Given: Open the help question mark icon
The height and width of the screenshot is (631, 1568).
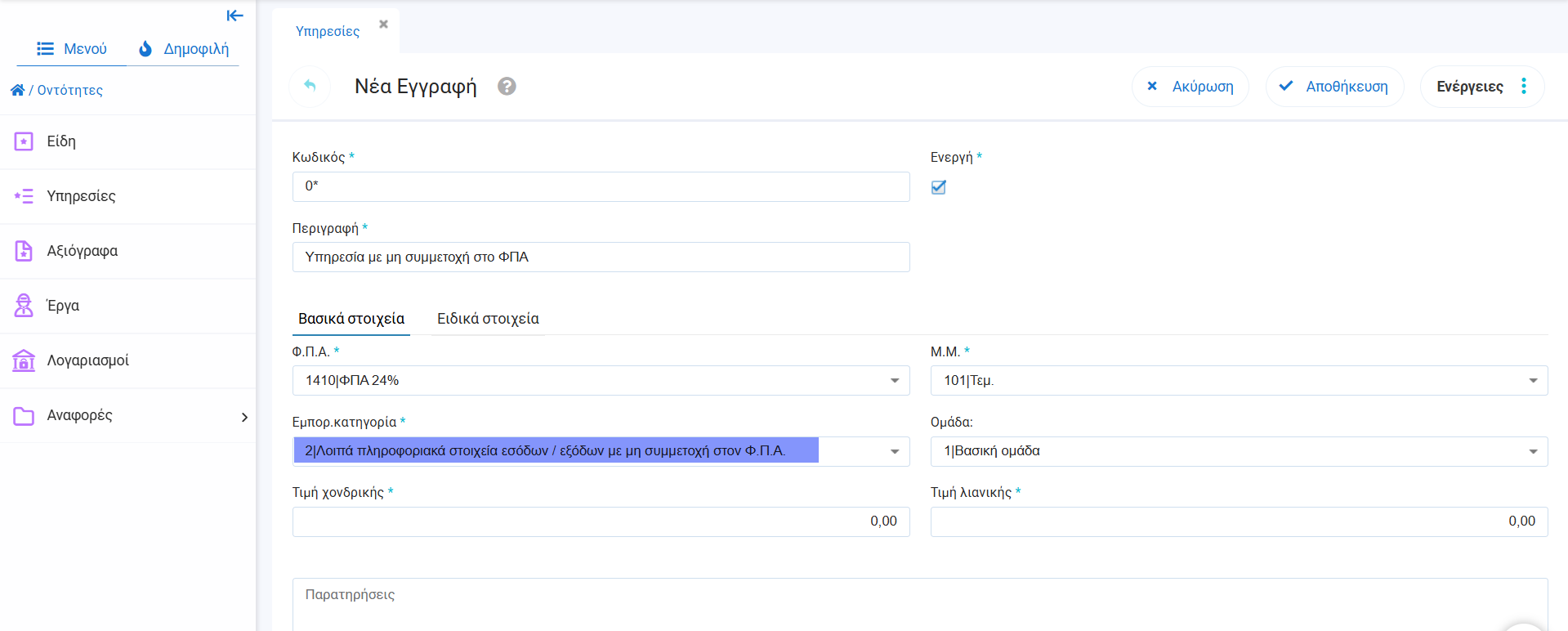Looking at the screenshot, I should click(507, 86).
